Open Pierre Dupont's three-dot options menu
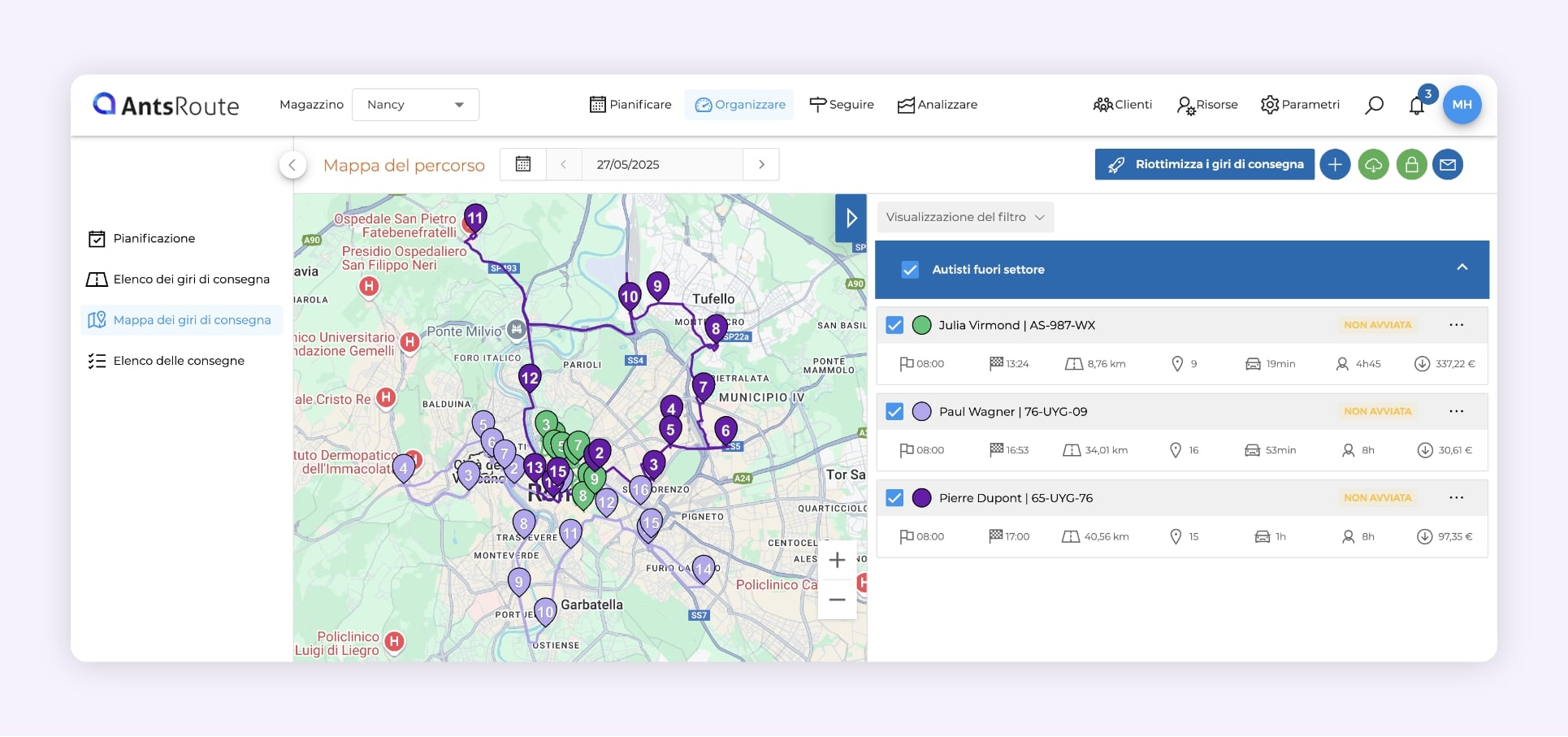This screenshot has height=737, width=1568. click(x=1456, y=497)
